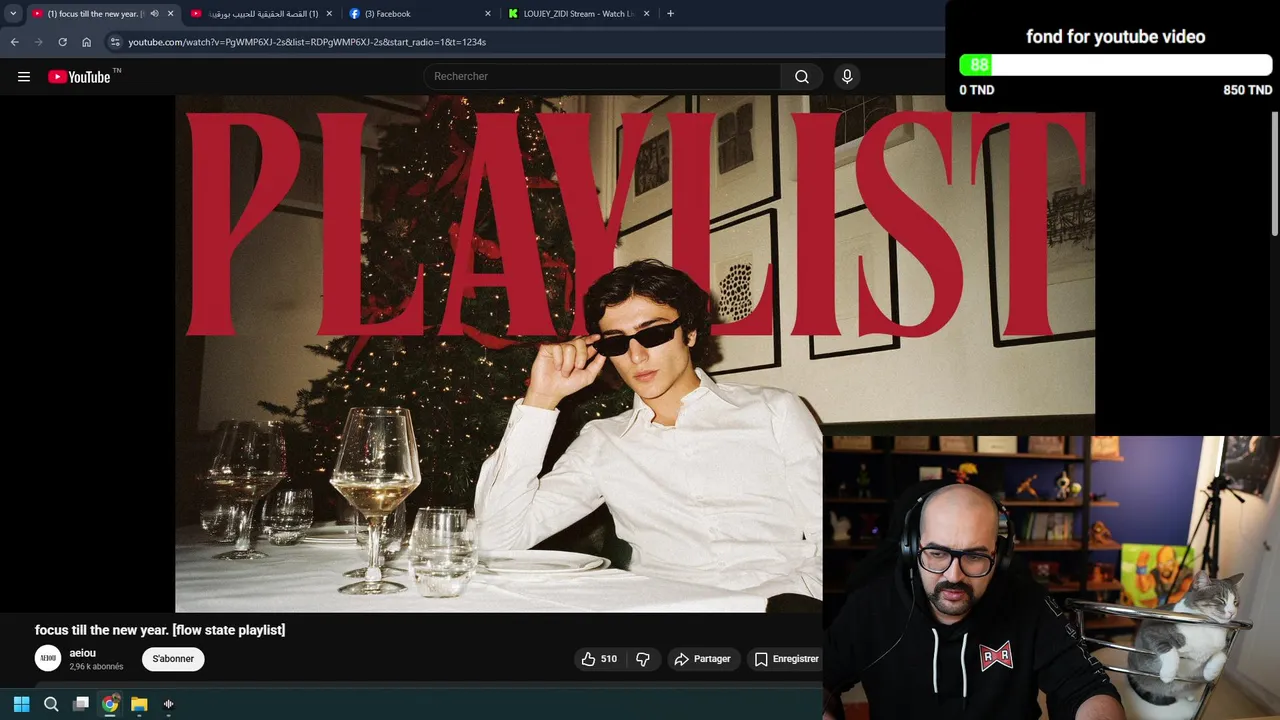Click the 2,96 k abonnés subscriber count
This screenshot has height=720, width=1280.
pos(96,666)
